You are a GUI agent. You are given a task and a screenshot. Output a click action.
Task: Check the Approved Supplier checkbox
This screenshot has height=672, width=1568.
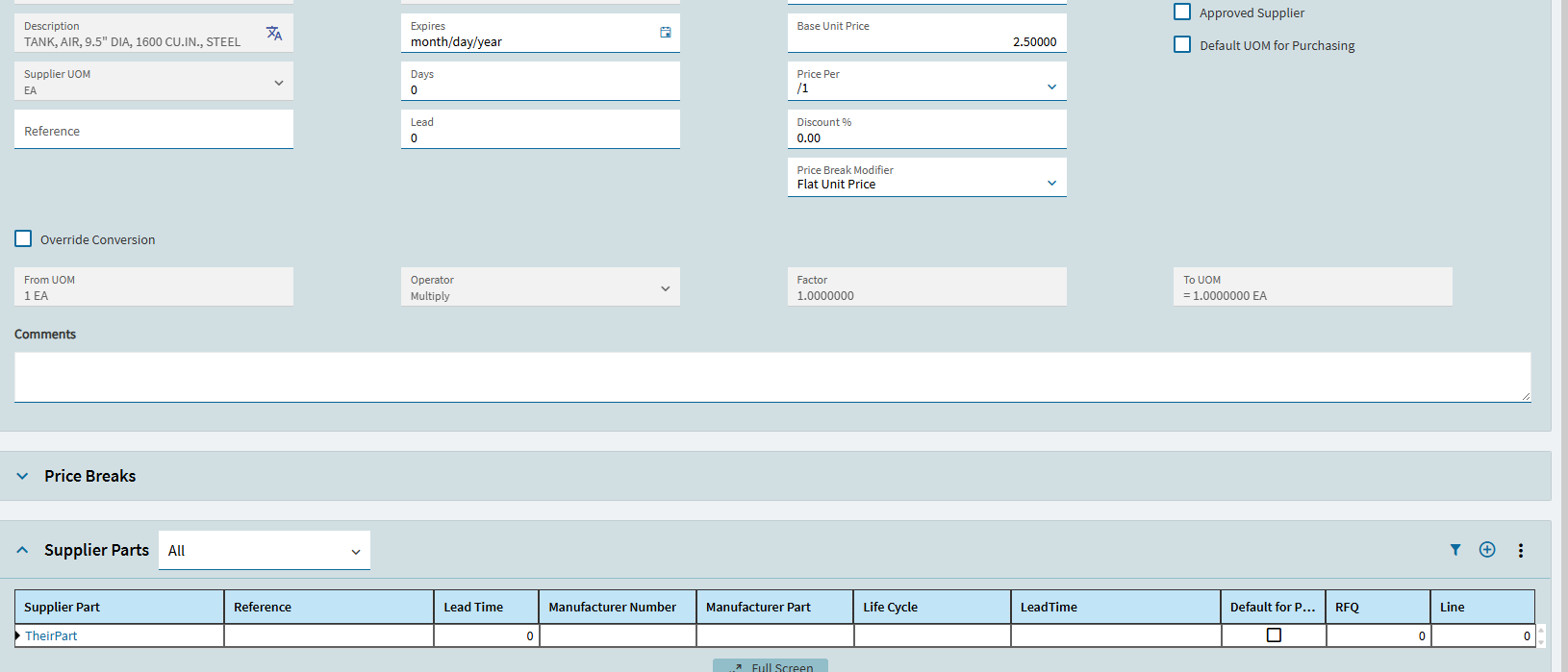[x=1182, y=12]
